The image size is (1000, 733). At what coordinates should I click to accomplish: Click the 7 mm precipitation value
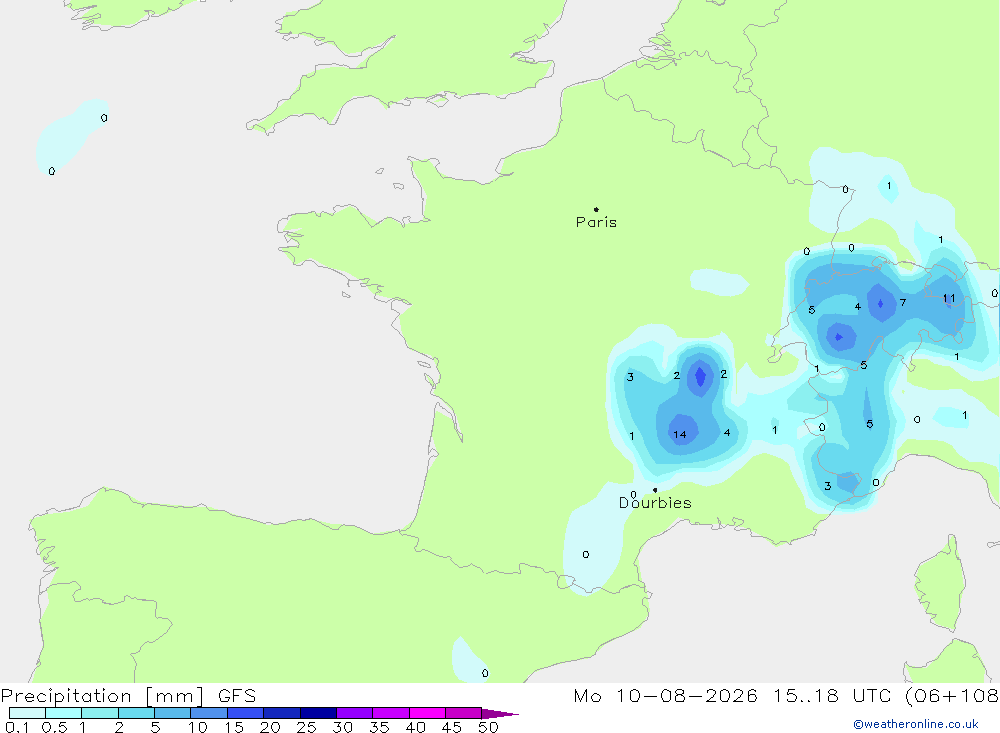pos(902,302)
